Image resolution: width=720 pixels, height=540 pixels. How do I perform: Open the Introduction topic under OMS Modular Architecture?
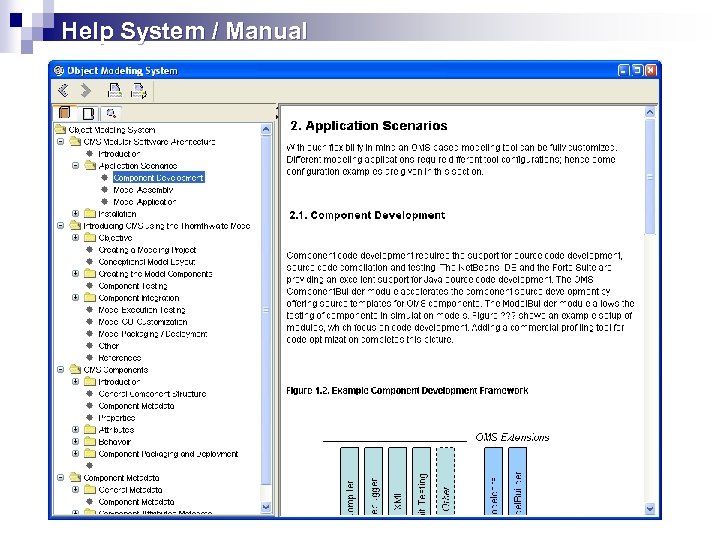119,154
